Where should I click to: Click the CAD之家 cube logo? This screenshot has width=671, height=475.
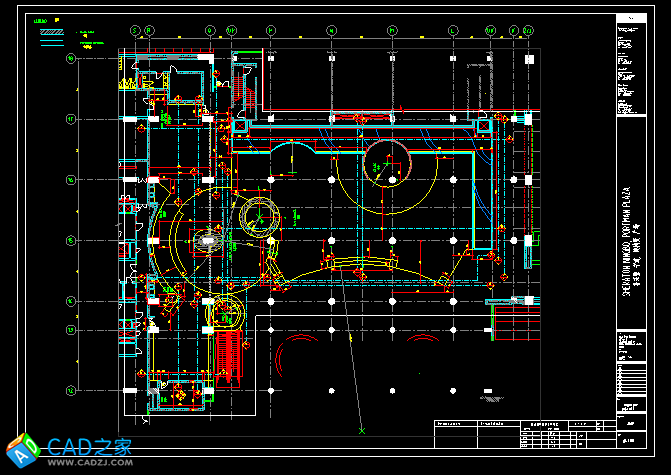click(x=21, y=450)
